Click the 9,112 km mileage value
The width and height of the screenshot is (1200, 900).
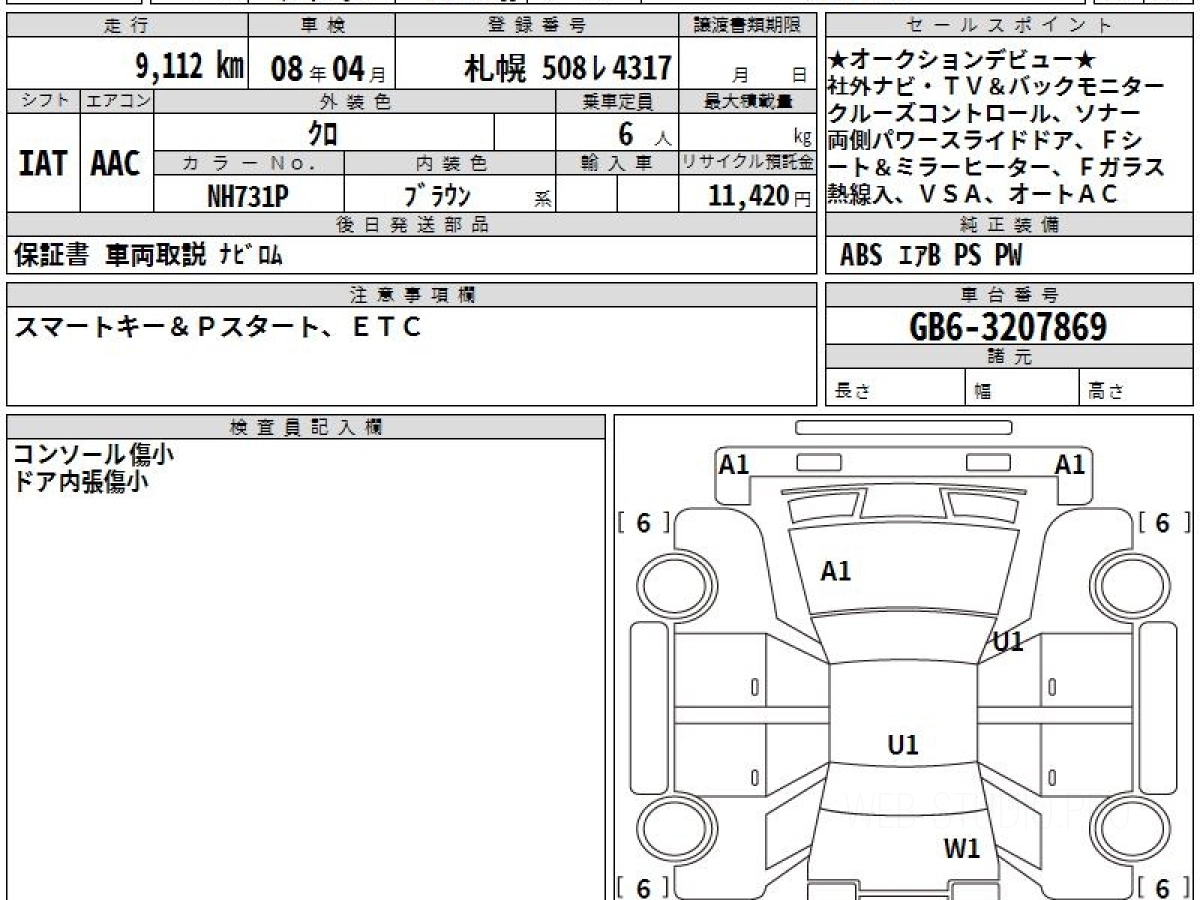(x=189, y=67)
